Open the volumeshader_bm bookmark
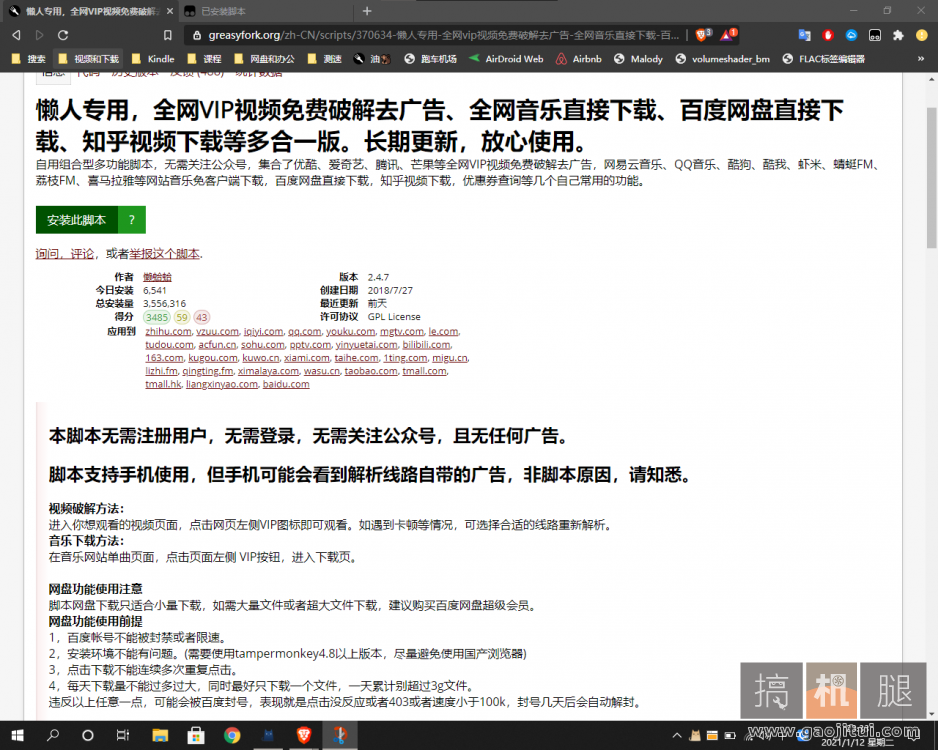This screenshot has height=750, width=938. pos(723,59)
